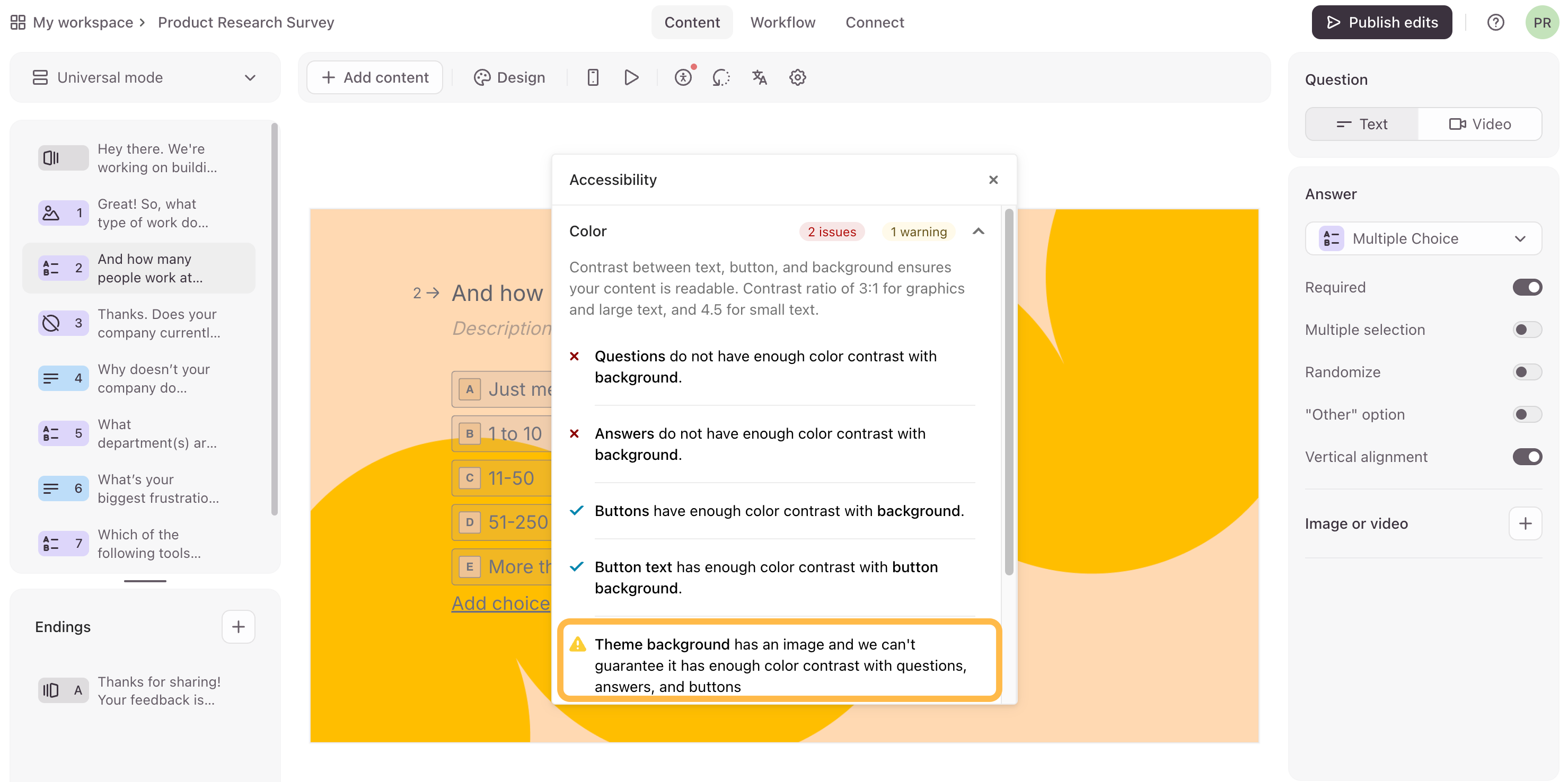Image resolution: width=1568 pixels, height=782 pixels.
Task: Click Publish edits button
Action: [1381, 22]
